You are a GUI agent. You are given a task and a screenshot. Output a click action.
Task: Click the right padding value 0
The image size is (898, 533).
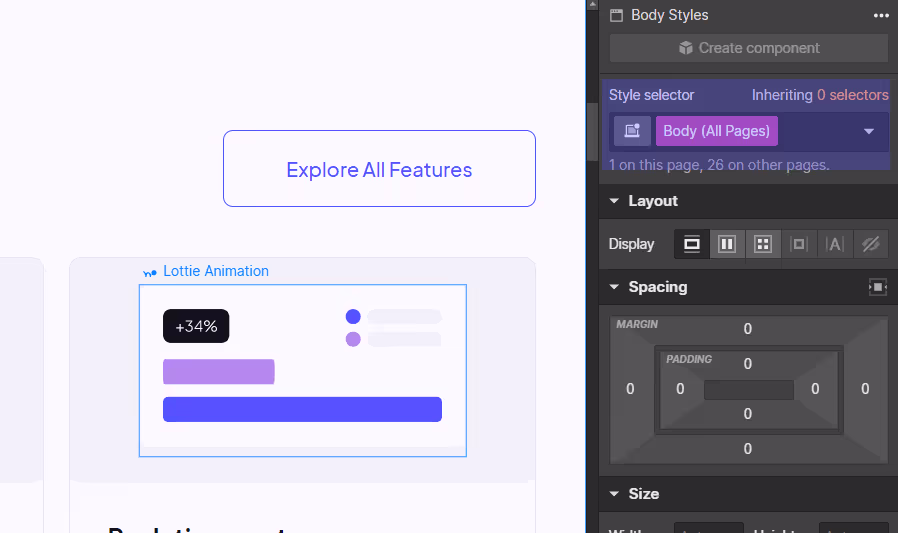(815, 389)
